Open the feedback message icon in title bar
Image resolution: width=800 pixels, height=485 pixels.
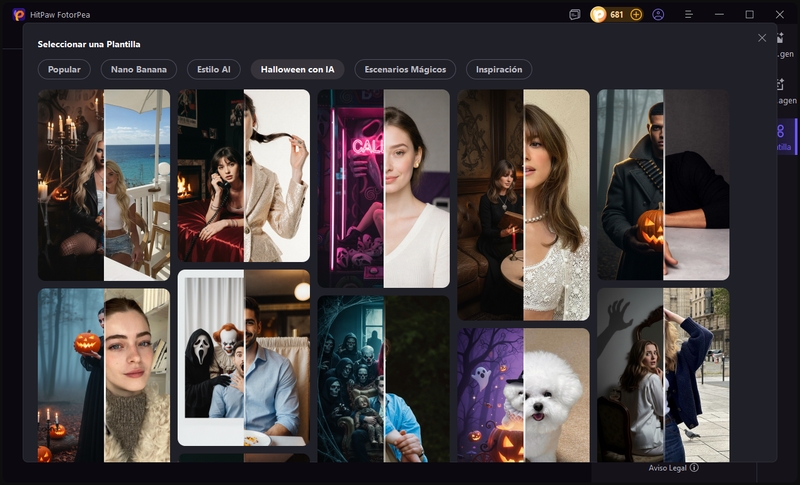[574, 15]
